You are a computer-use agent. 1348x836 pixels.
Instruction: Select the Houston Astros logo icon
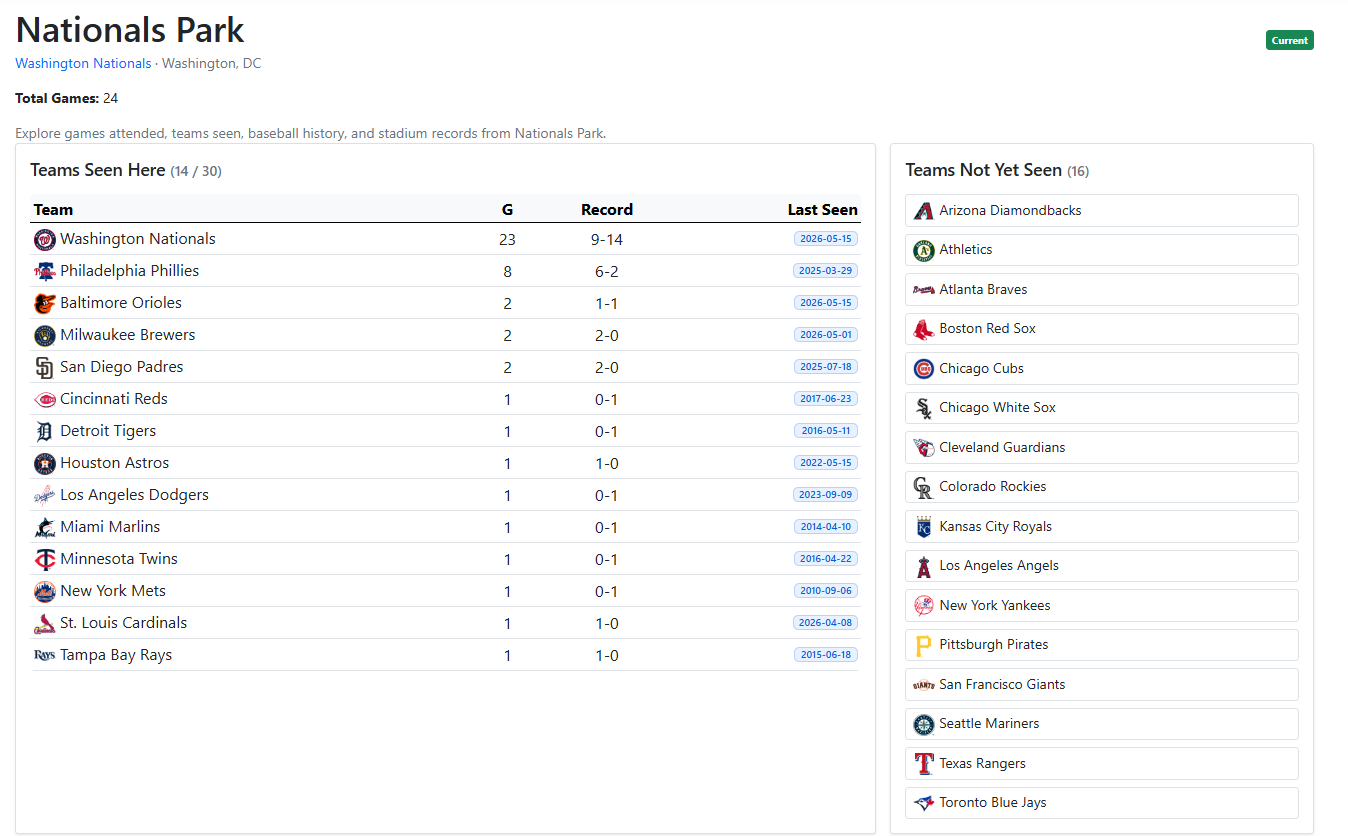click(44, 463)
